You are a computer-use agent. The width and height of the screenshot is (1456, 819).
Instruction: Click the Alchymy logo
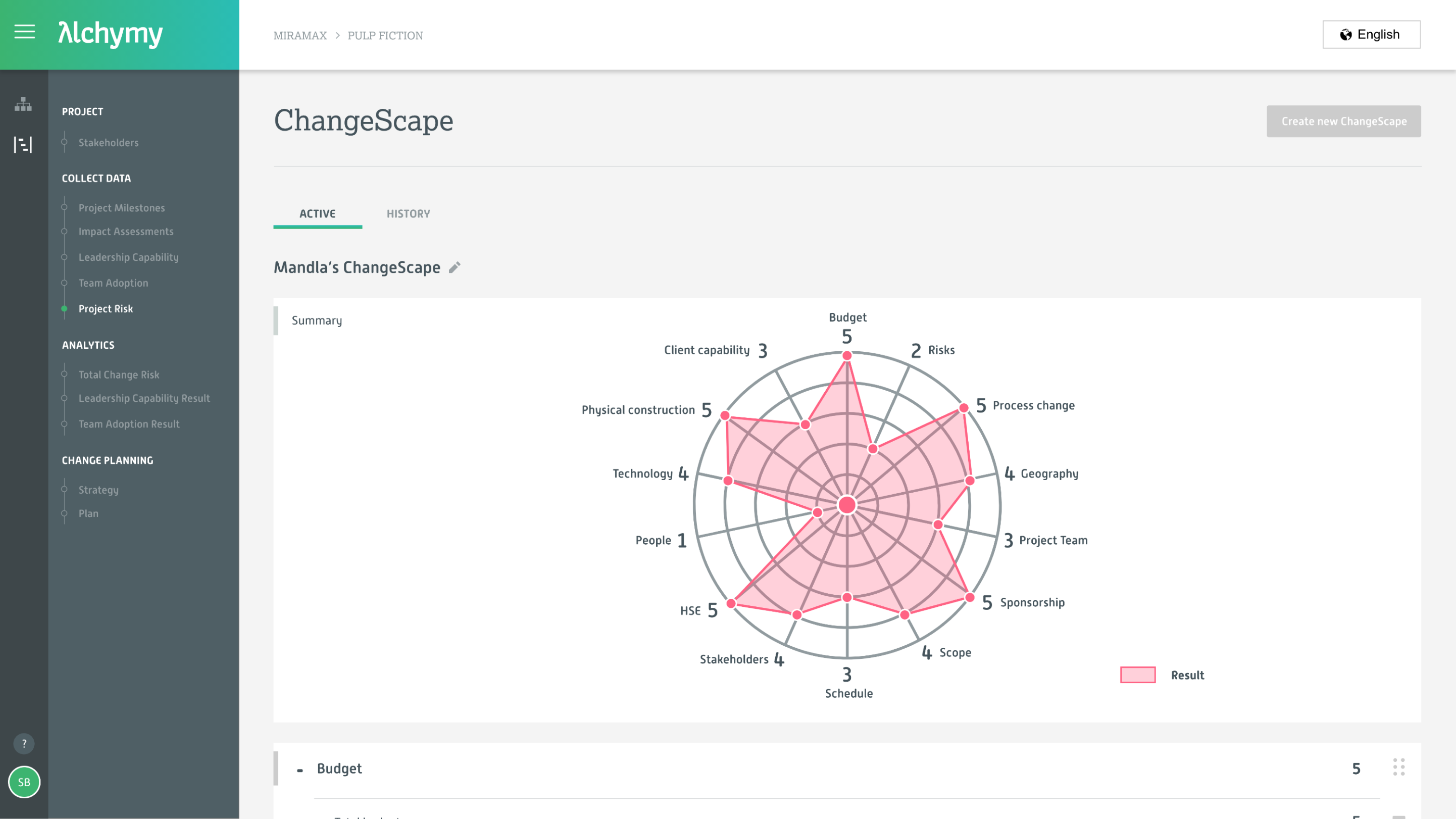[x=111, y=34]
